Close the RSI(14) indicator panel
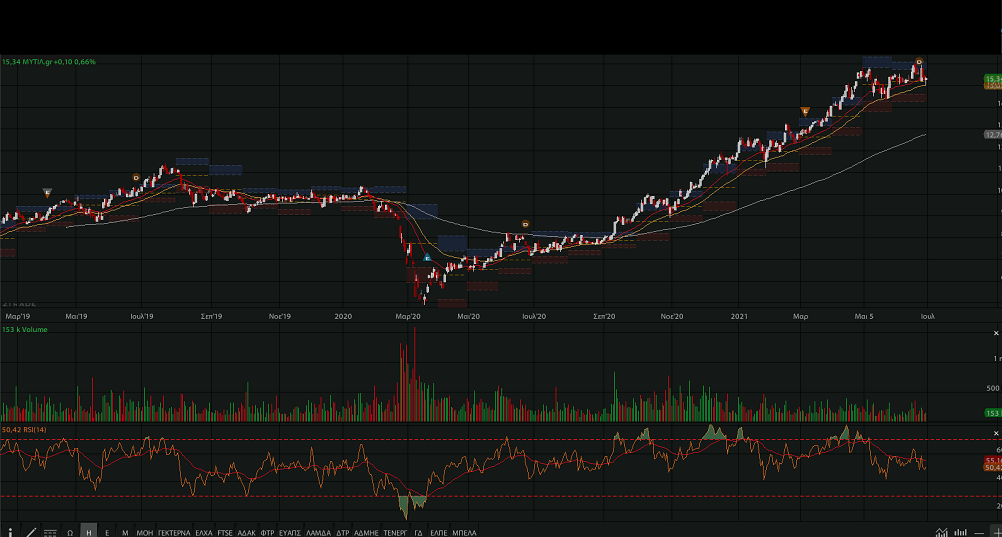This screenshot has height=537, width=1002. (996, 433)
